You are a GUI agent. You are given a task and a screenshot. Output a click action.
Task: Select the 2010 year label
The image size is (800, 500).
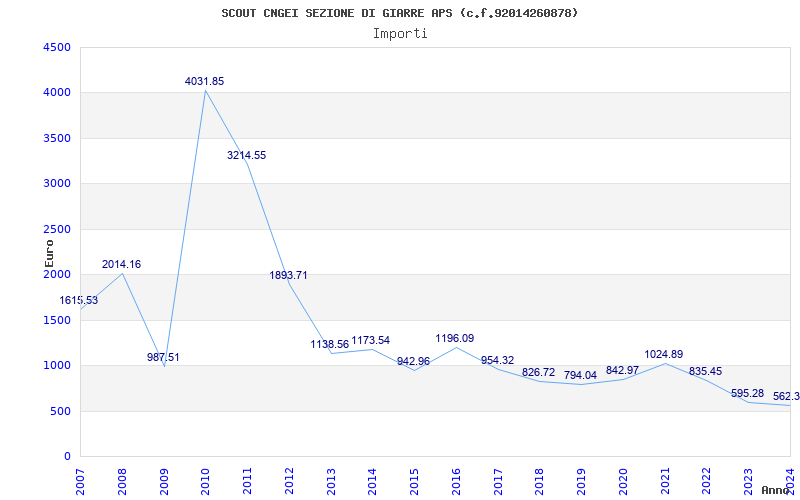(x=205, y=482)
